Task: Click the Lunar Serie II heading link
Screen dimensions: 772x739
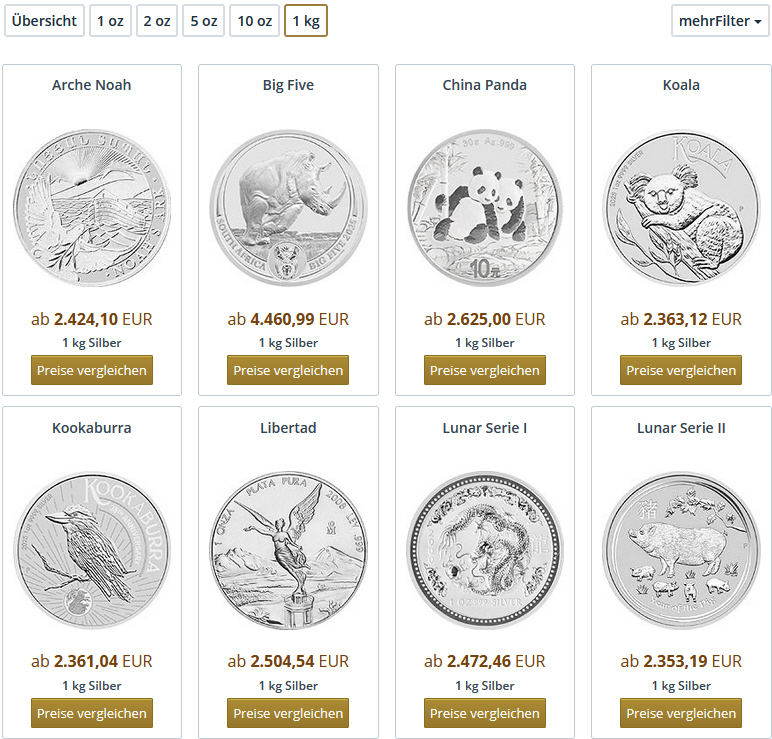Action: pos(681,428)
